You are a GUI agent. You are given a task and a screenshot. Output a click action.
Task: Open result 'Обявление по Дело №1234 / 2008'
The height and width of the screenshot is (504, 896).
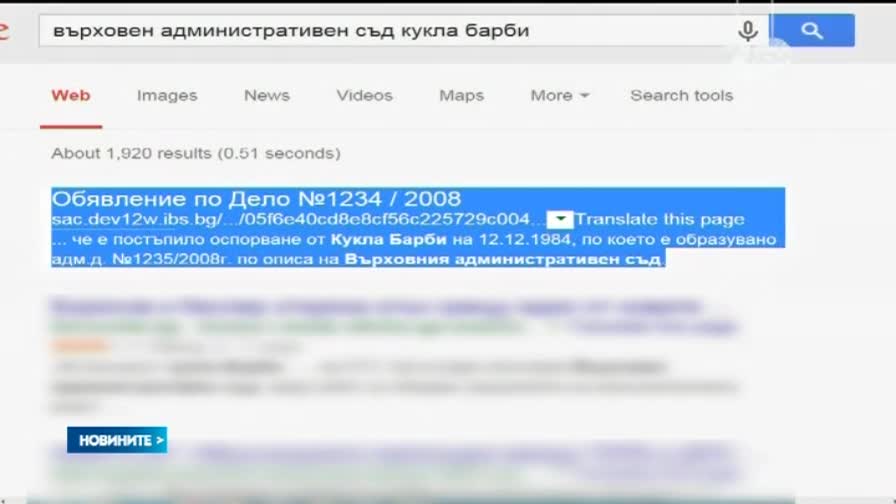tap(256, 199)
